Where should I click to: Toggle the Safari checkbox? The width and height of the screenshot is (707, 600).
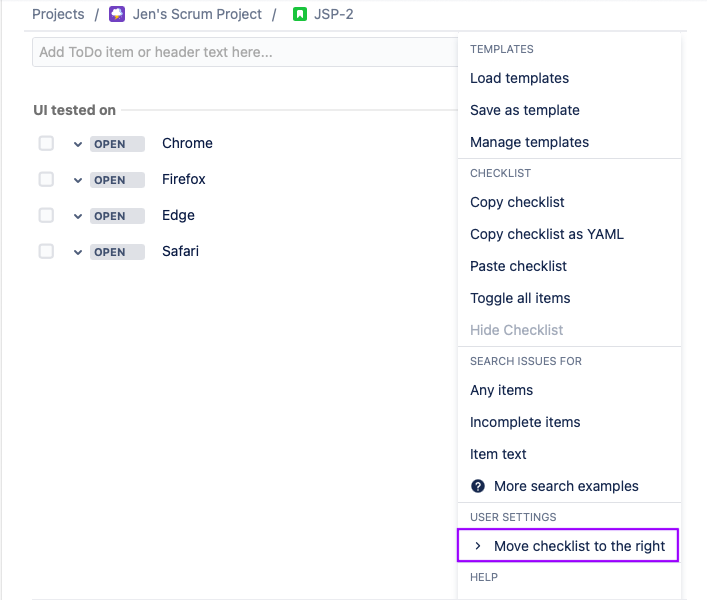coord(46,252)
